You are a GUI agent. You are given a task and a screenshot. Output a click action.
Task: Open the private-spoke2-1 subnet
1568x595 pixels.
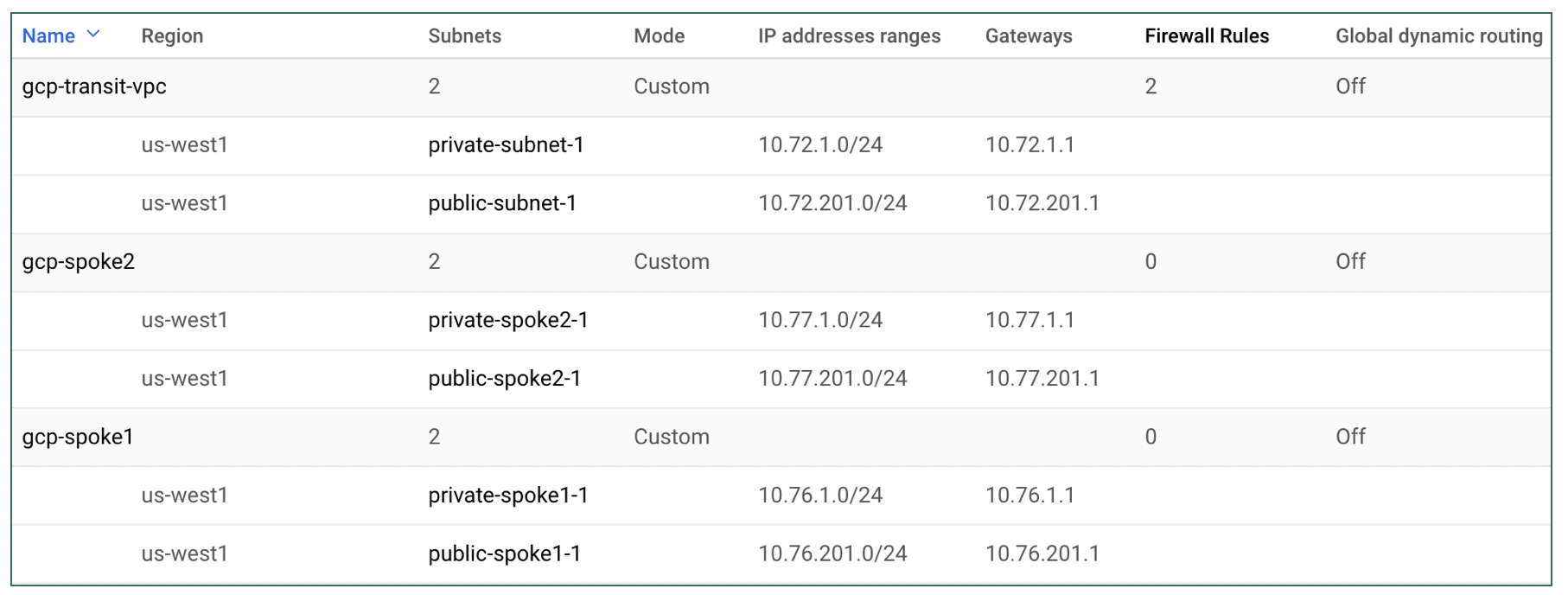(x=508, y=320)
